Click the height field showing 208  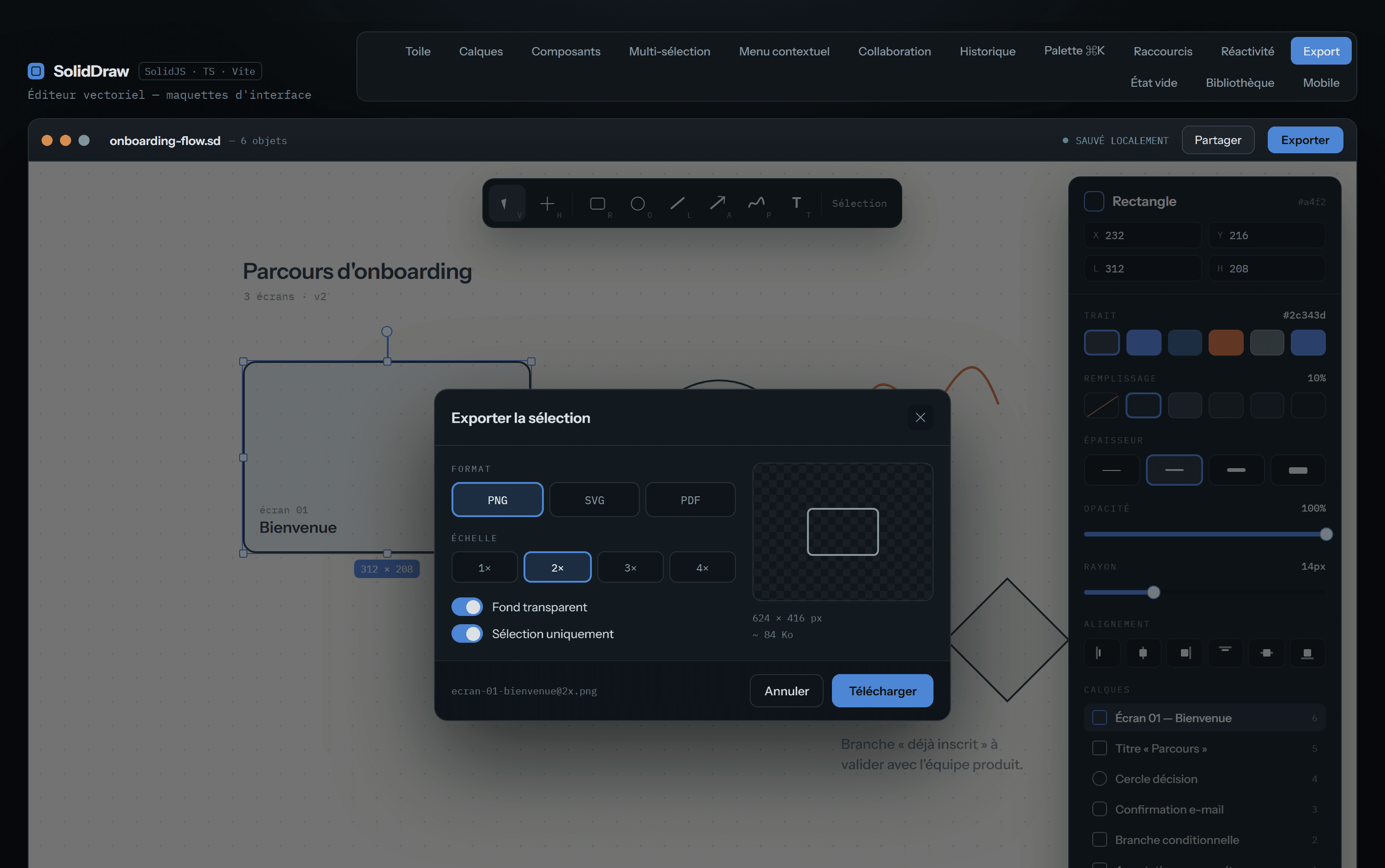tap(1267, 269)
